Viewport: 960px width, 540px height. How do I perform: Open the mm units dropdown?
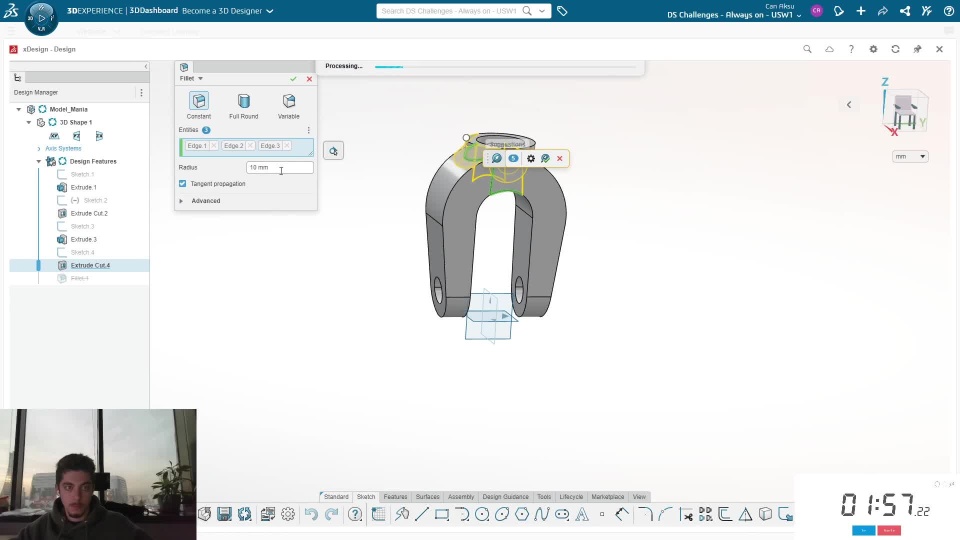click(910, 157)
